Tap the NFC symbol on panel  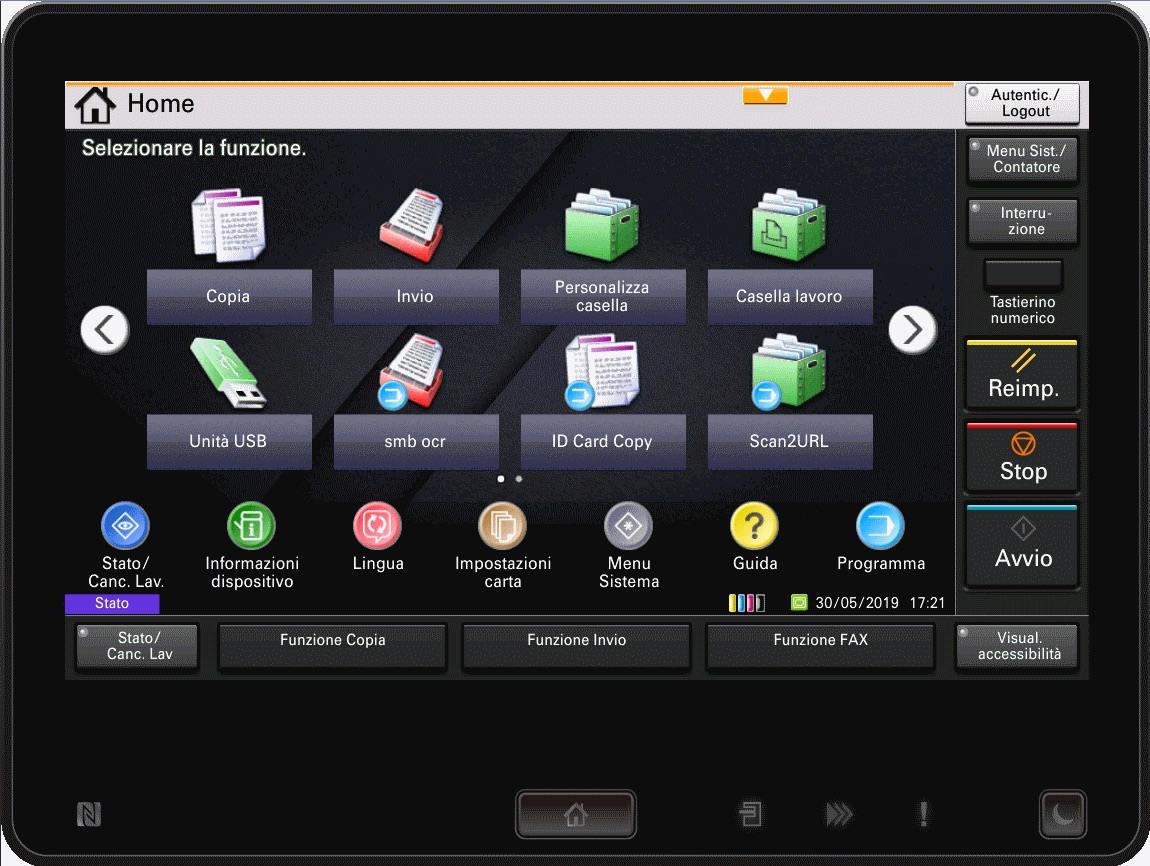coord(89,814)
